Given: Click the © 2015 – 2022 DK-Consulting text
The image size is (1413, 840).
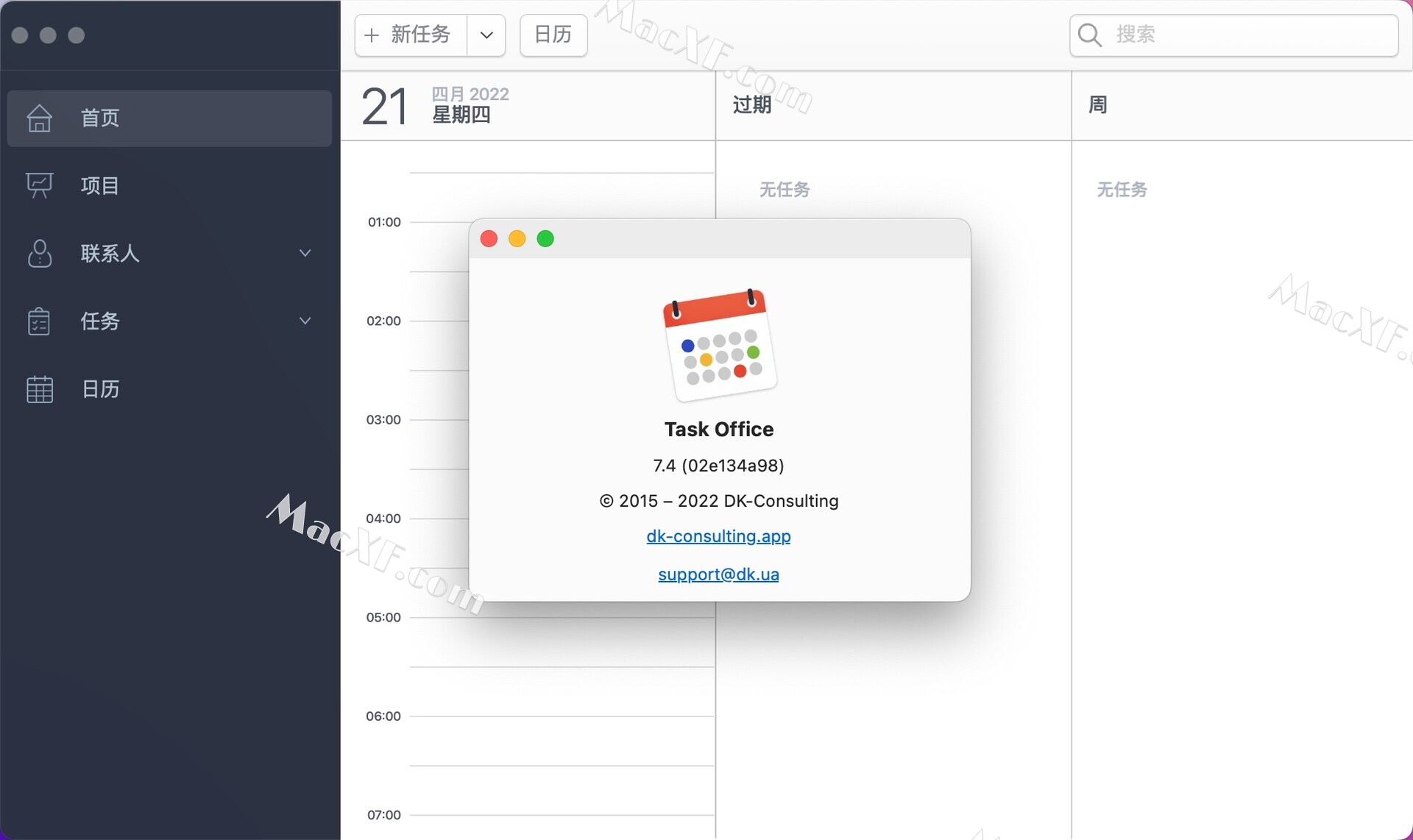Looking at the screenshot, I should pos(719,501).
